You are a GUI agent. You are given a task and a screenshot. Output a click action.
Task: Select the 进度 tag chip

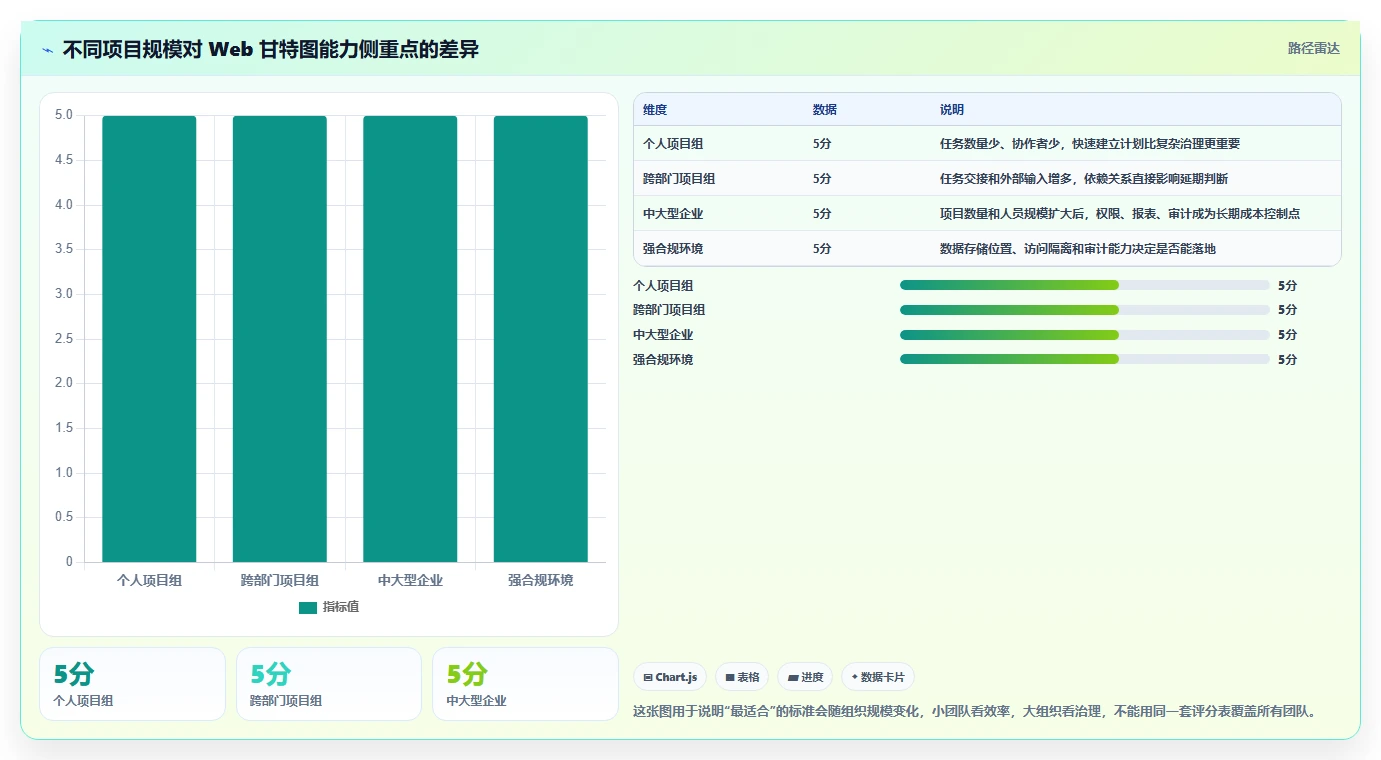(805, 677)
